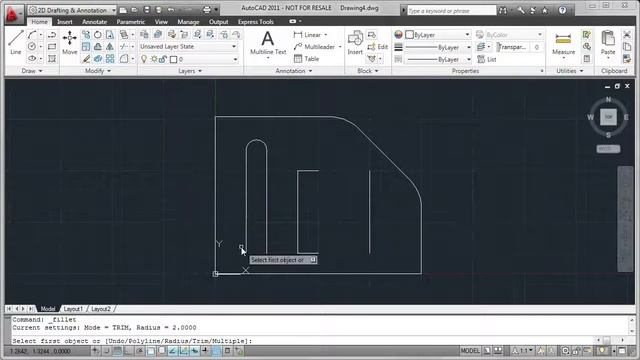Click the keyword search input field
Image resolution: width=640 pixels, height=360 pixels.
(x=451, y=11)
